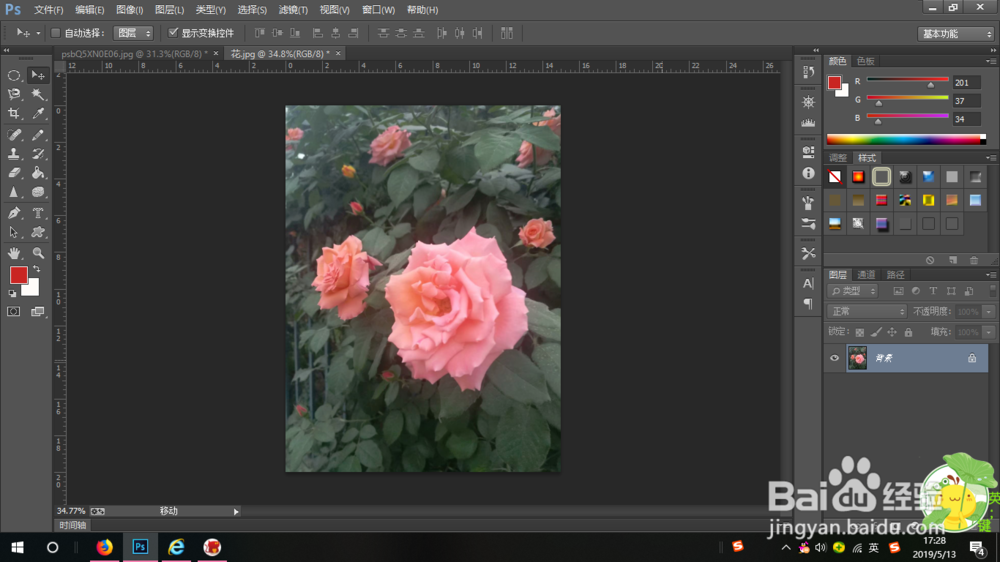Select the Pen tool

[x=13, y=213]
